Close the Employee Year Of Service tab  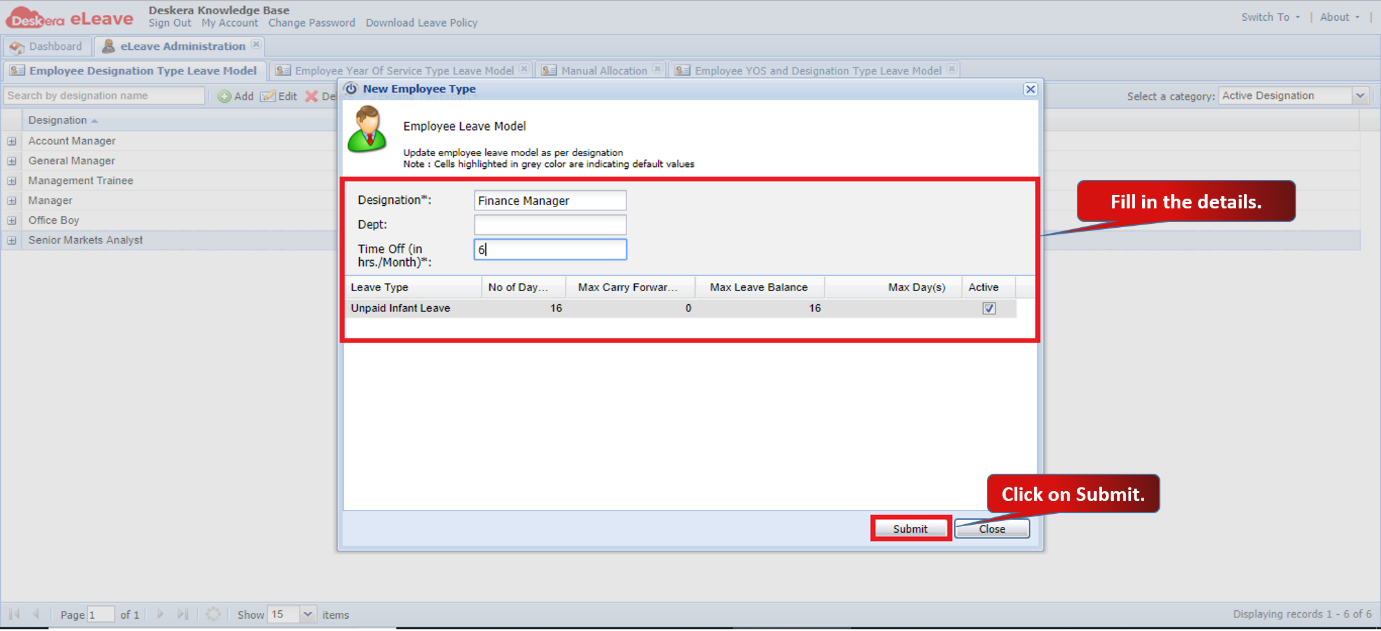(524, 70)
